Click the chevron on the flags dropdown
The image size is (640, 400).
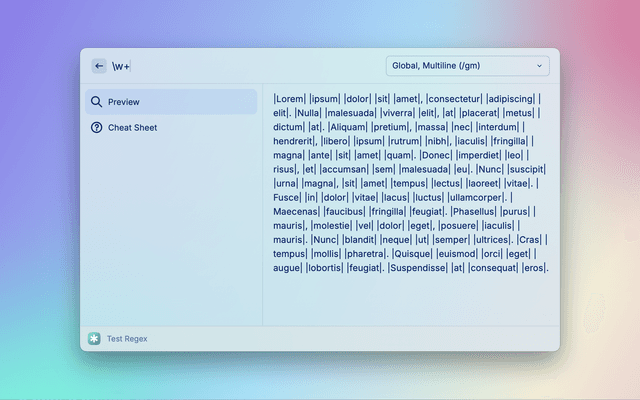click(540, 66)
